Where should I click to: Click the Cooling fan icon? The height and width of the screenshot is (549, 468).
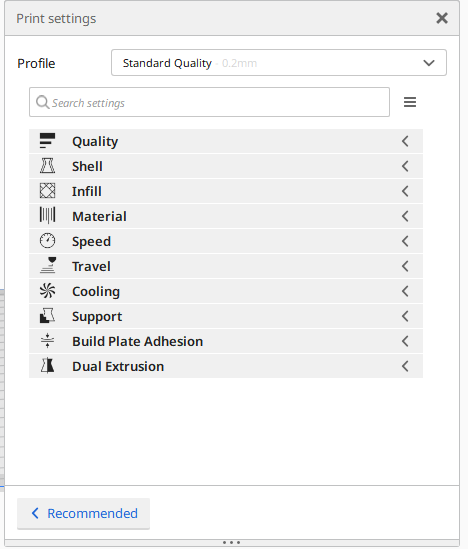[x=47, y=291]
